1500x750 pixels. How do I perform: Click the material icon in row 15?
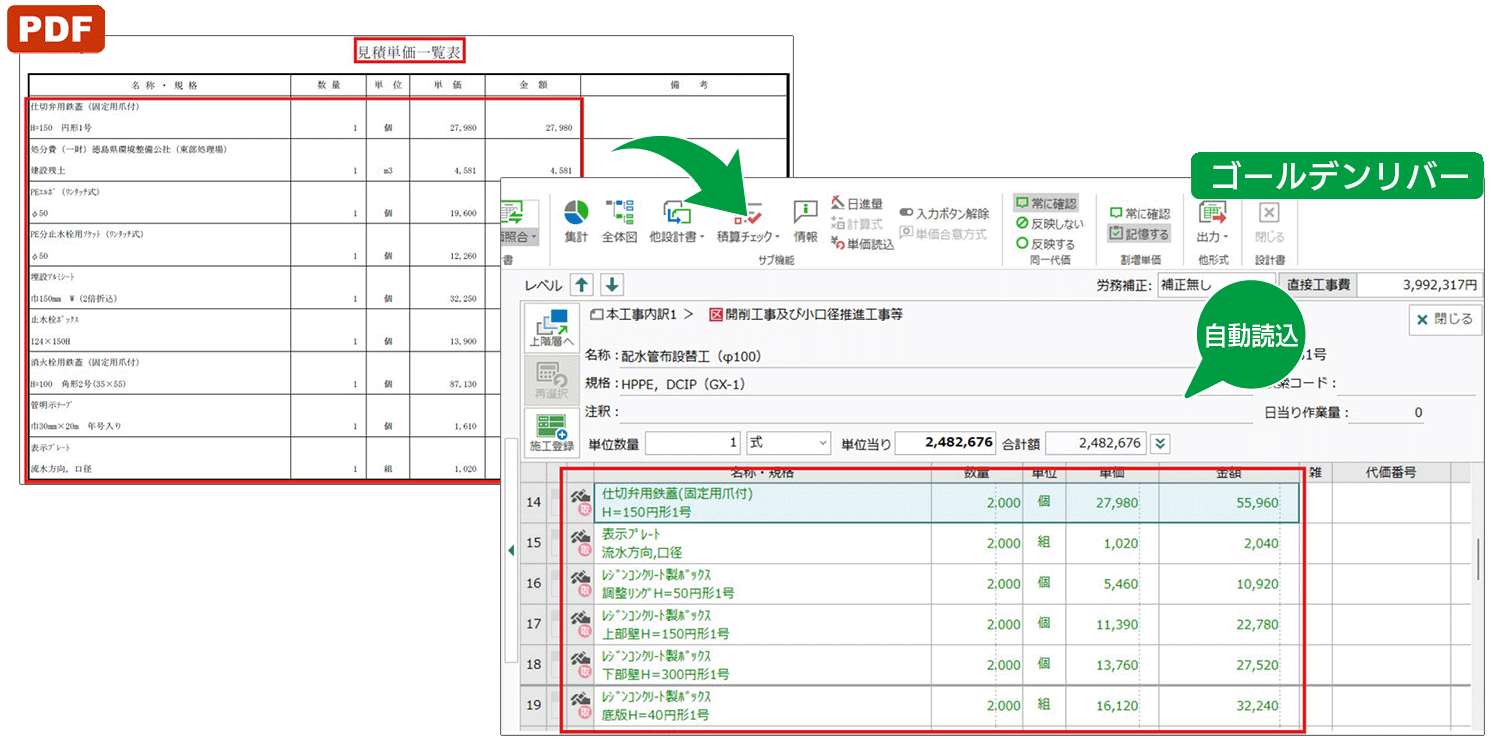click(x=580, y=543)
